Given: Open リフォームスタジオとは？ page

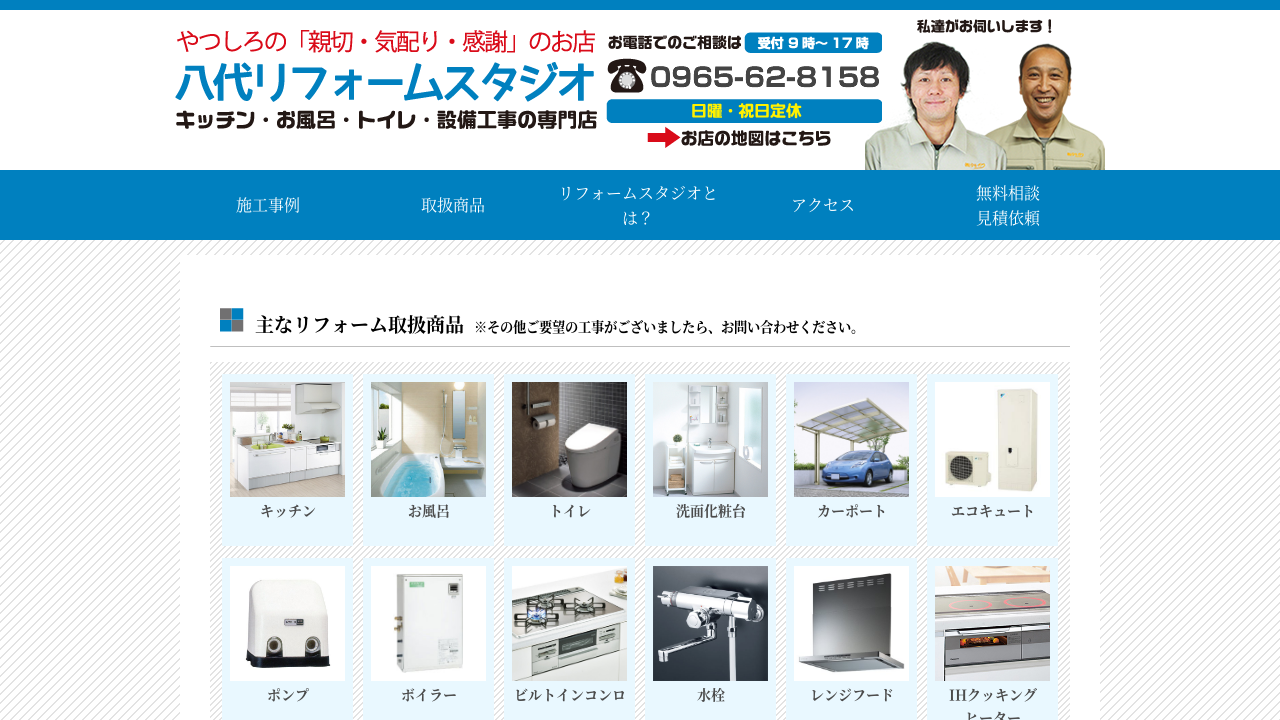Looking at the screenshot, I should click(x=638, y=205).
